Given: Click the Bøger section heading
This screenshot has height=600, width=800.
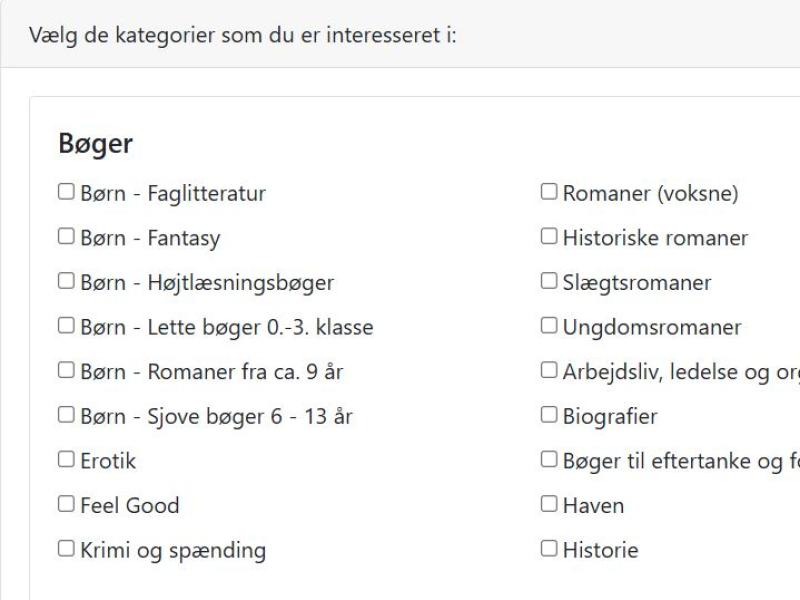Looking at the screenshot, I should pyautogui.click(x=95, y=144).
